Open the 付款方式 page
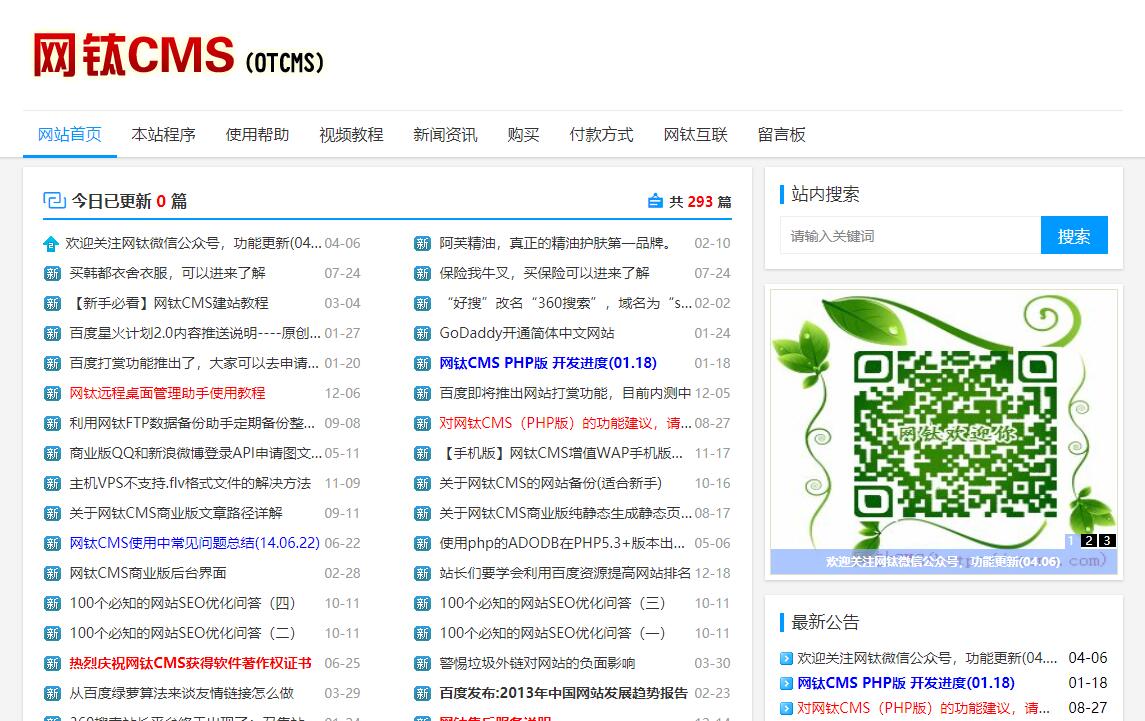The width and height of the screenshot is (1145, 721). [x=601, y=134]
